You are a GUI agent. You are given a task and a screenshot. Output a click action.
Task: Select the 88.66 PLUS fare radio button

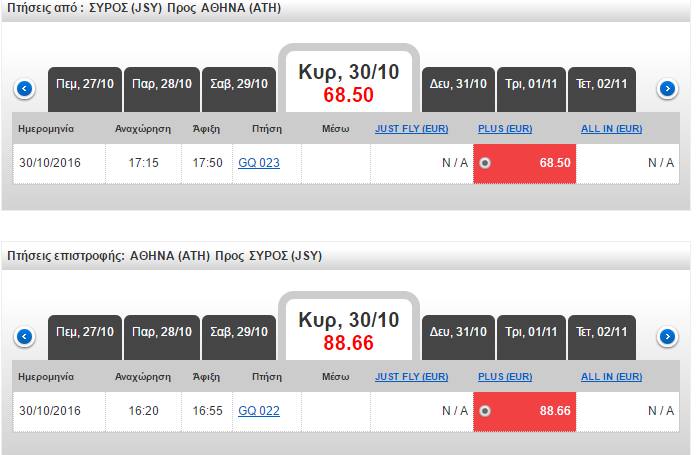[x=485, y=410]
